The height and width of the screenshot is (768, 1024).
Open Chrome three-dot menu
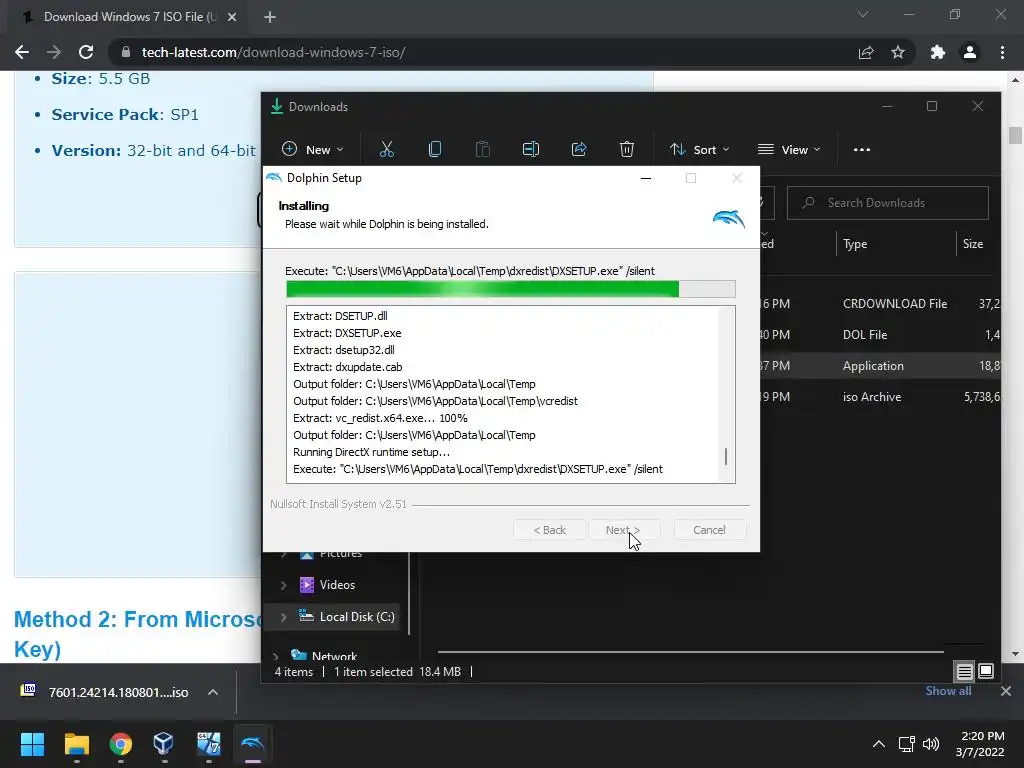(x=1002, y=52)
